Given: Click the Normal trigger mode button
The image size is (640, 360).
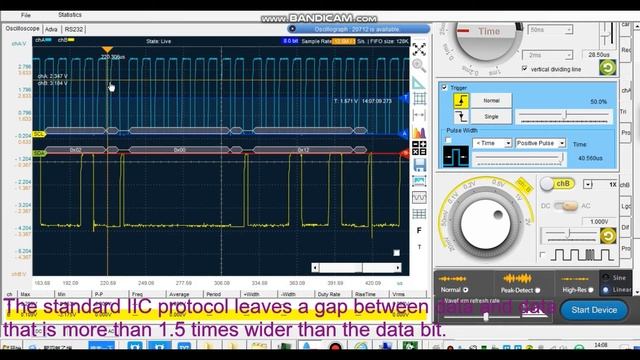Looking at the screenshot, I should click(491, 100).
